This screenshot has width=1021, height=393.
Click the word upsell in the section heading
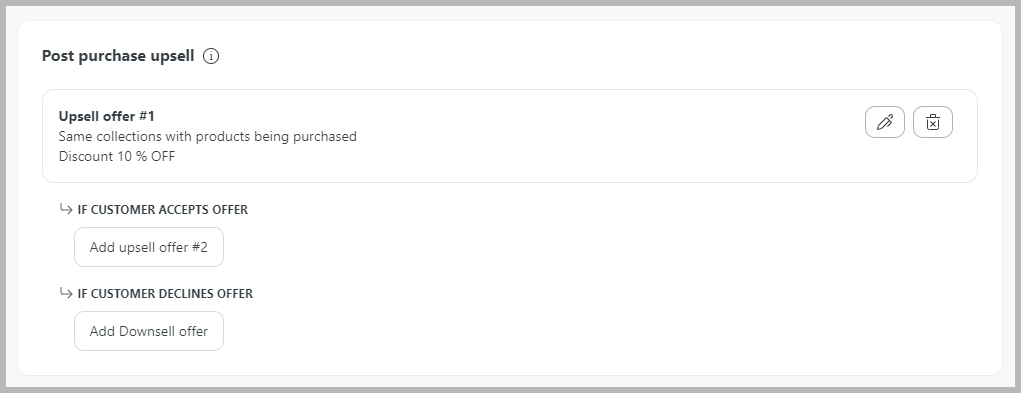[x=173, y=57]
